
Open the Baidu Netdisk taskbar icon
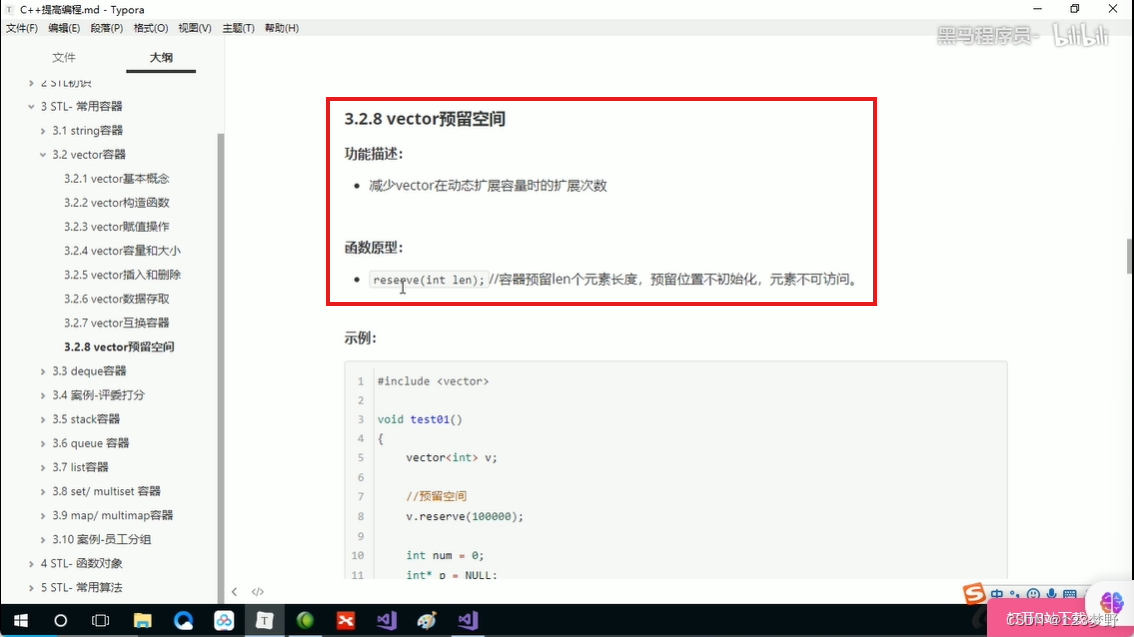pyautogui.click(x=224, y=621)
